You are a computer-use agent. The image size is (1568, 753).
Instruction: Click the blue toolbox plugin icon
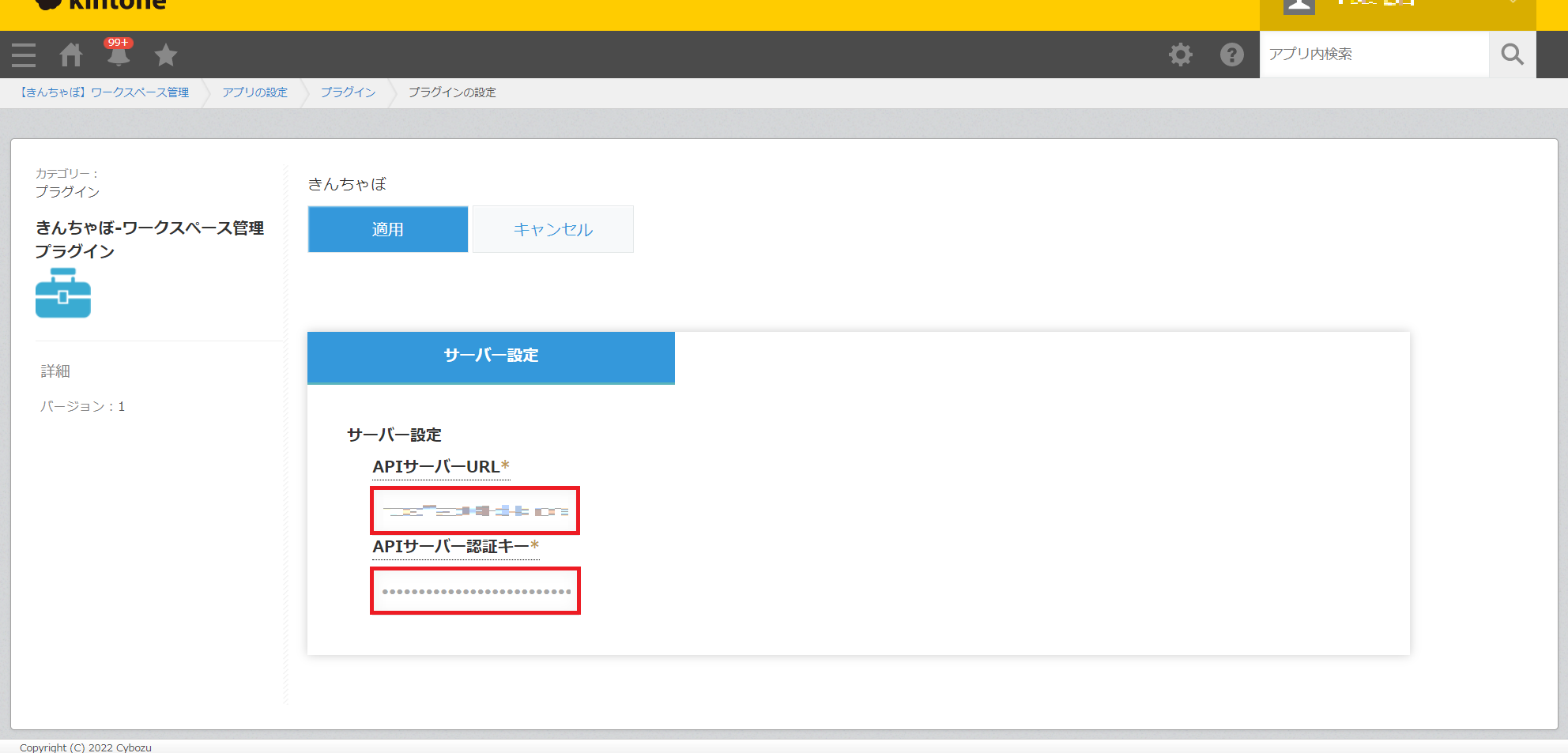(63, 293)
